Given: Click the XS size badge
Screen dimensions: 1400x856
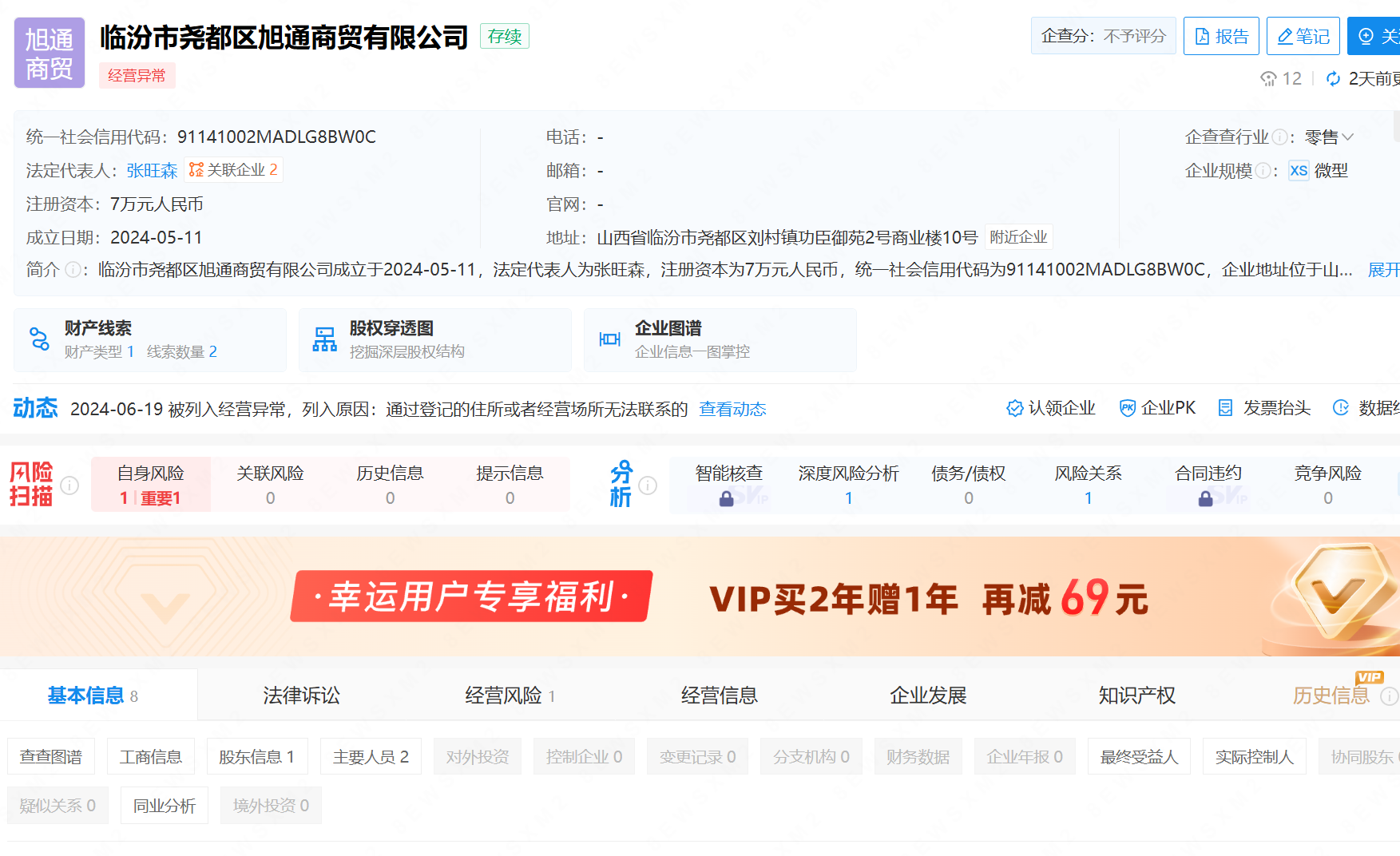Looking at the screenshot, I should (1299, 171).
